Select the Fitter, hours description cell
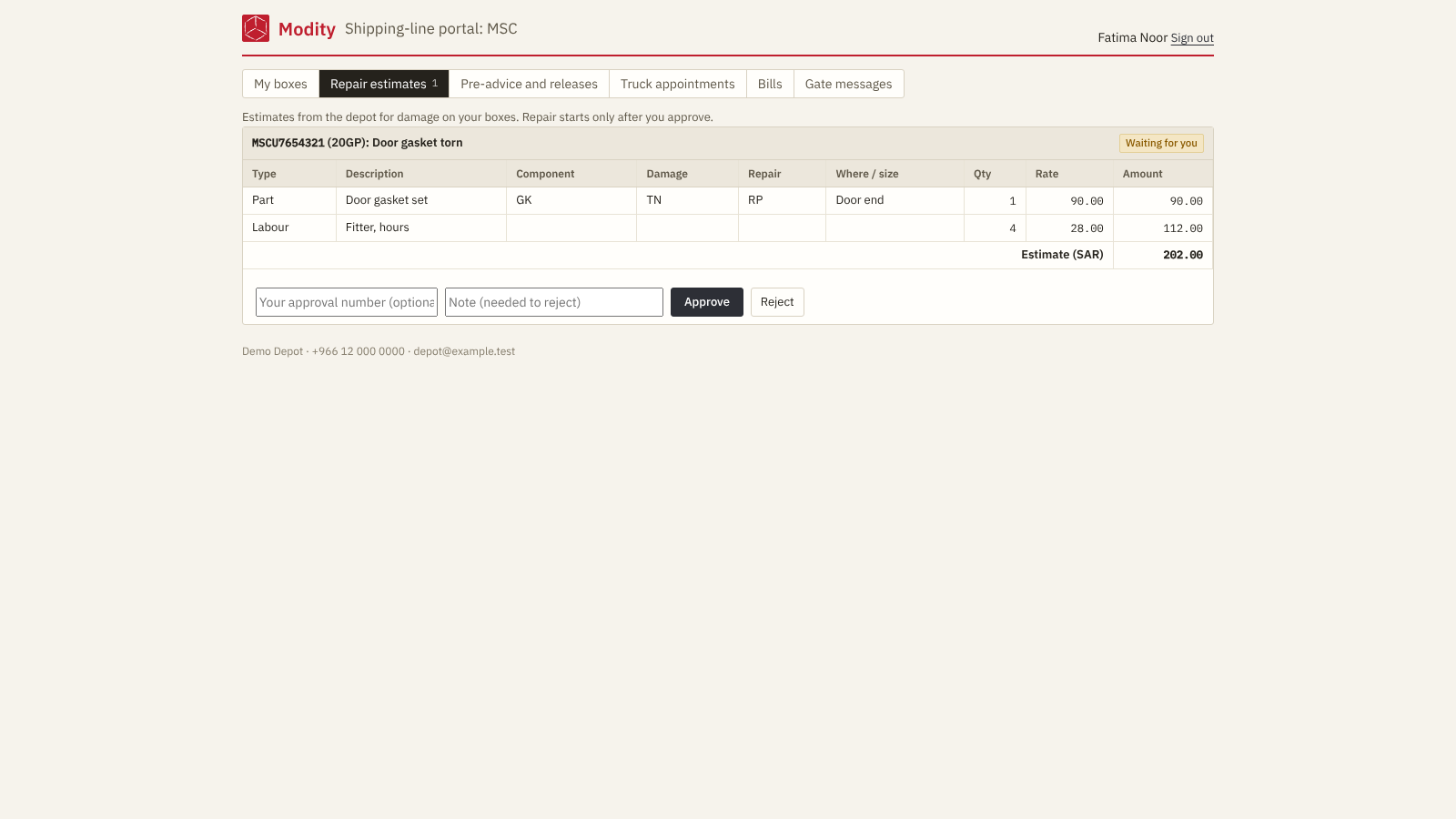This screenshot has height=819, width=1456. point(421,227)
